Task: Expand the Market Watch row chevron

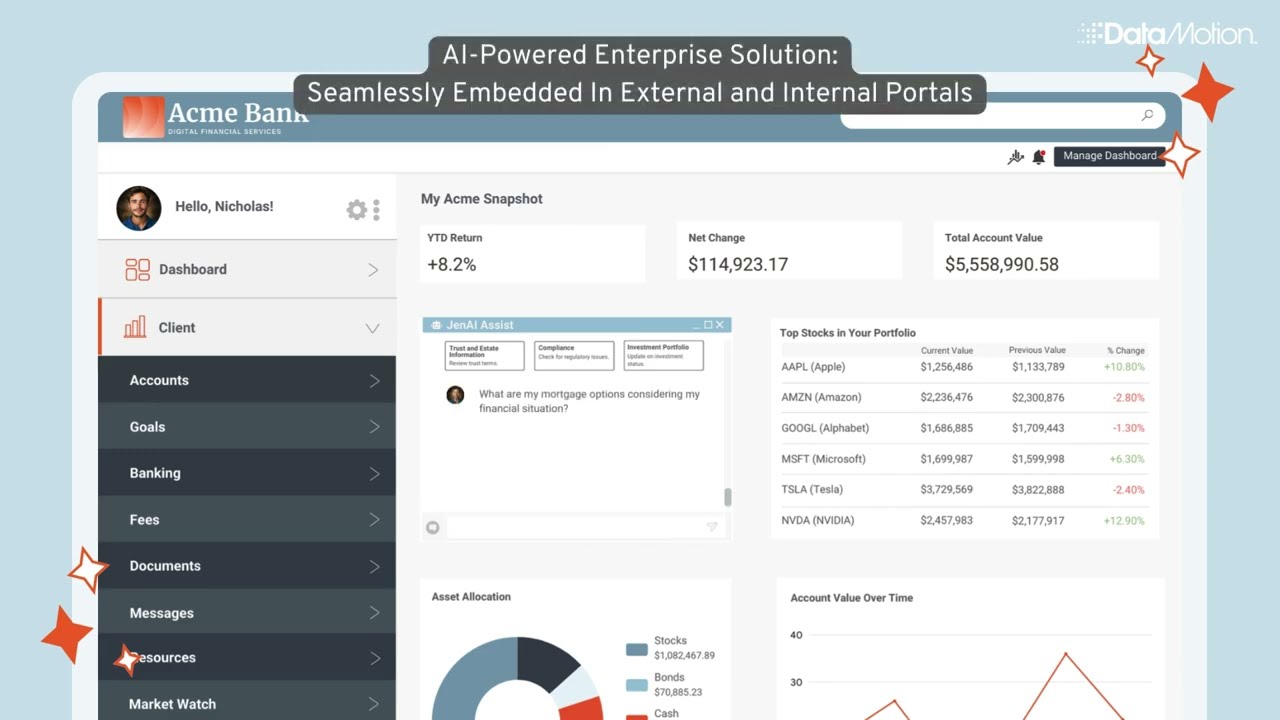Action: pyautogui.click(x=375, y=705)
